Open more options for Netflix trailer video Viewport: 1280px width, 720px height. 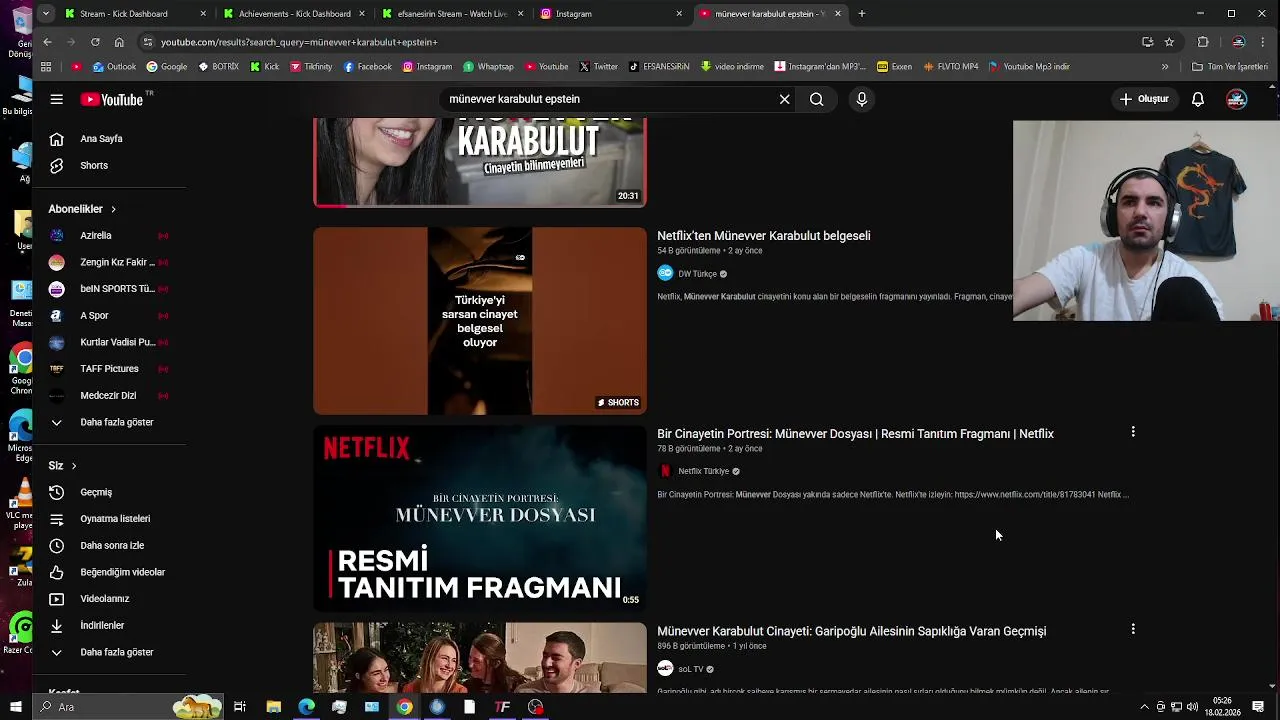tap(1133, 432)
